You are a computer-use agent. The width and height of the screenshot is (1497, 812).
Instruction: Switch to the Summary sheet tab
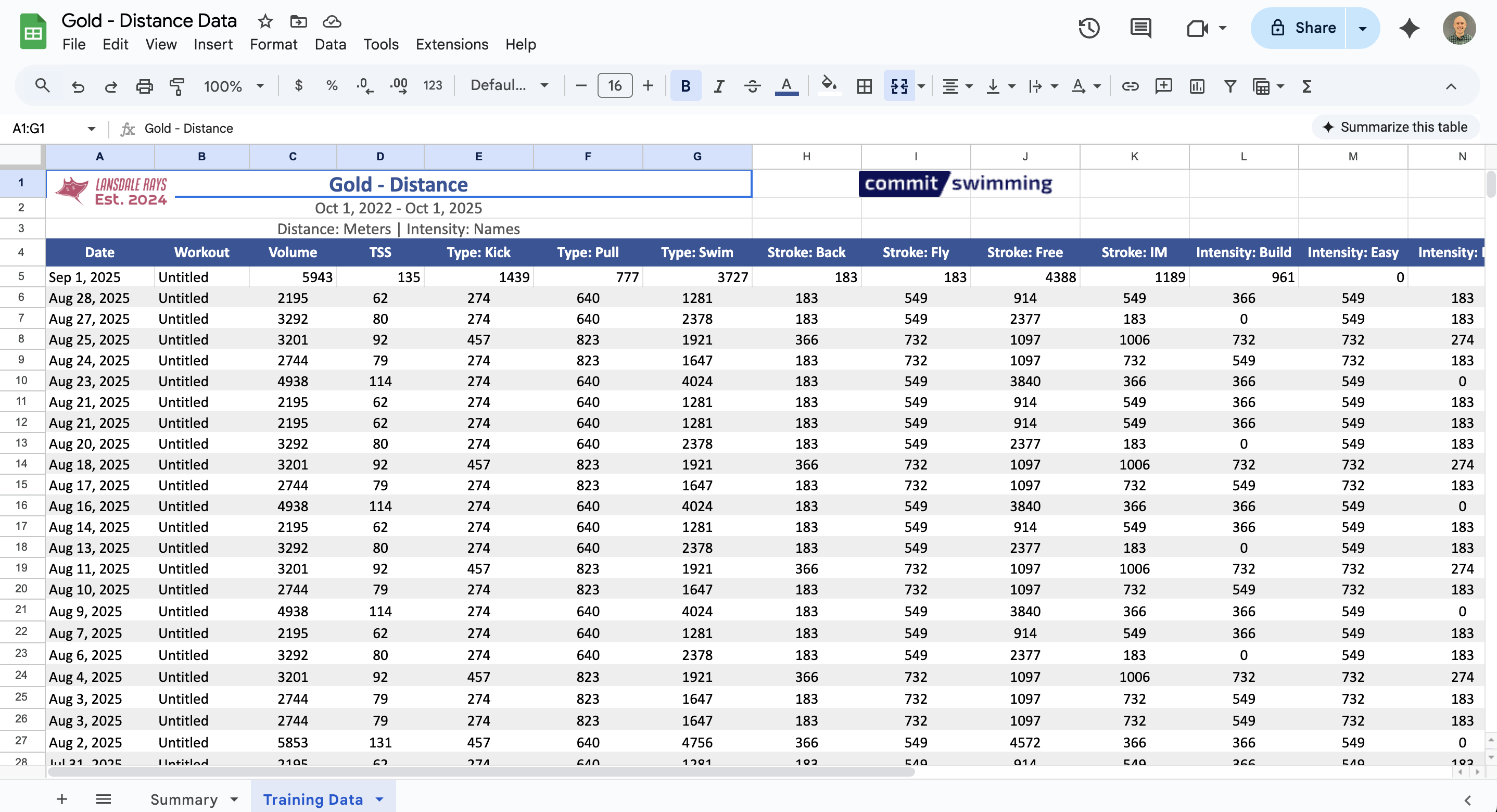point(184,799)
